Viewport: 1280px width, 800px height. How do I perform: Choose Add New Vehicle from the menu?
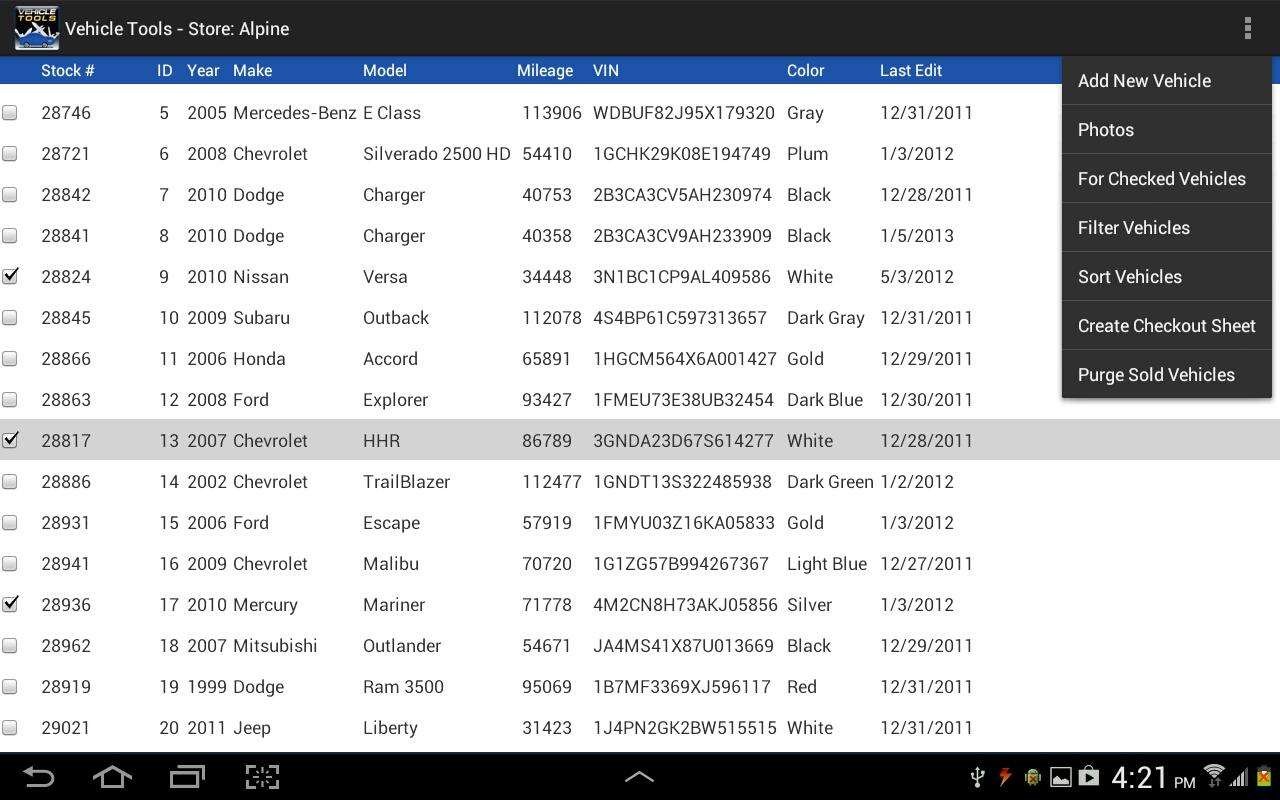(1166, 81)
